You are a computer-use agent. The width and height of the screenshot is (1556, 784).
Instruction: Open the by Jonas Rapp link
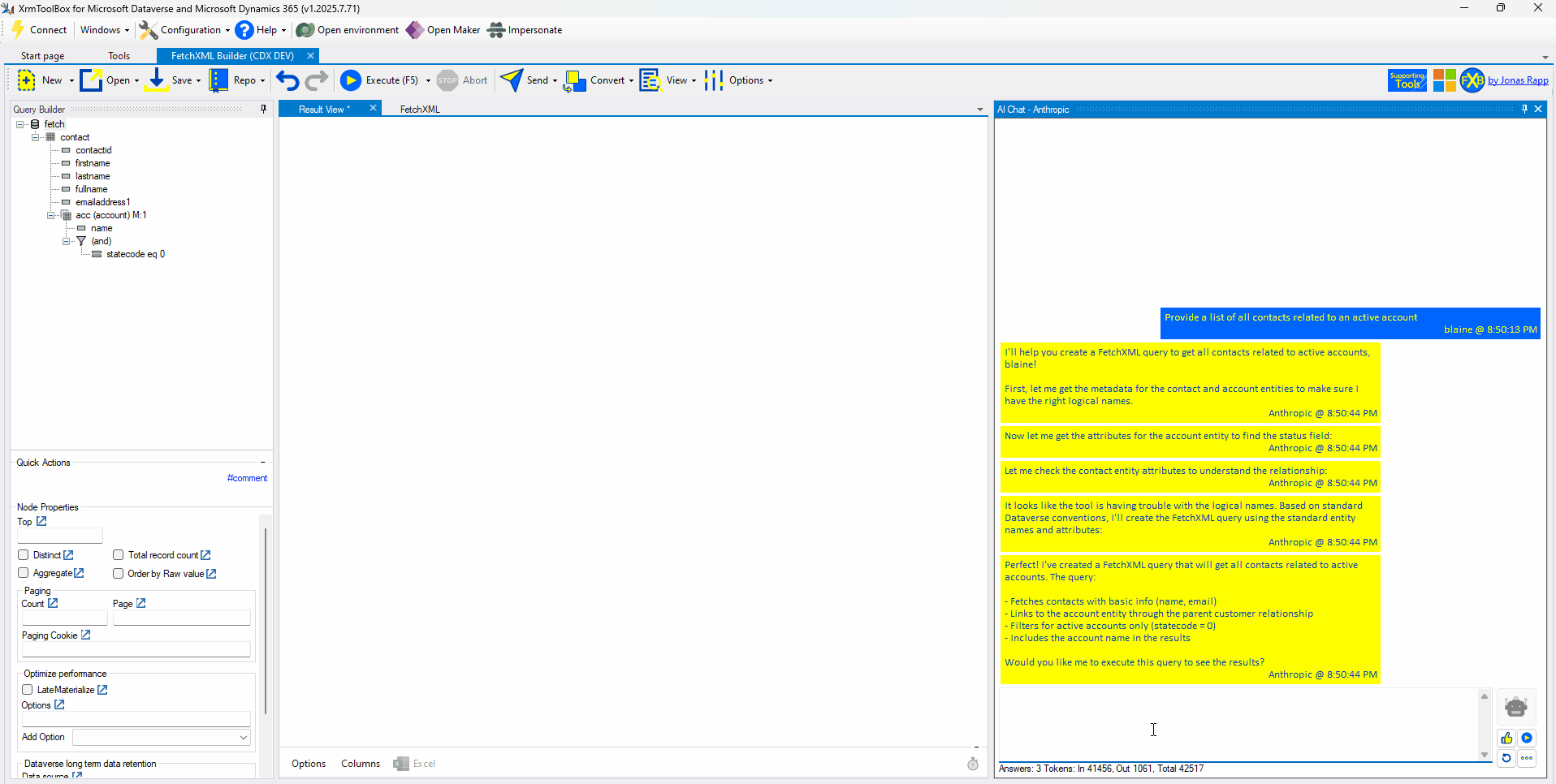[x=1518, y=80]
